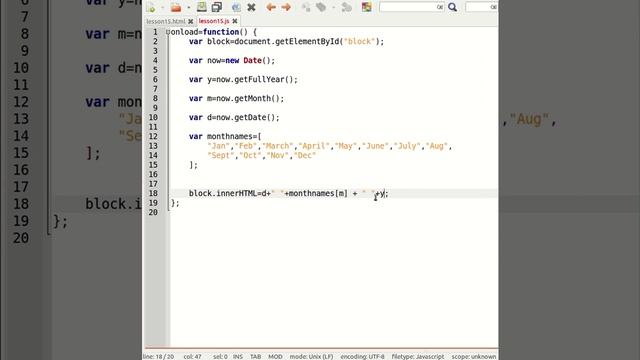Viewport: 640px width, 360px height.
Task: Close the lesson15.html tab
Action: tap(191, 21)
